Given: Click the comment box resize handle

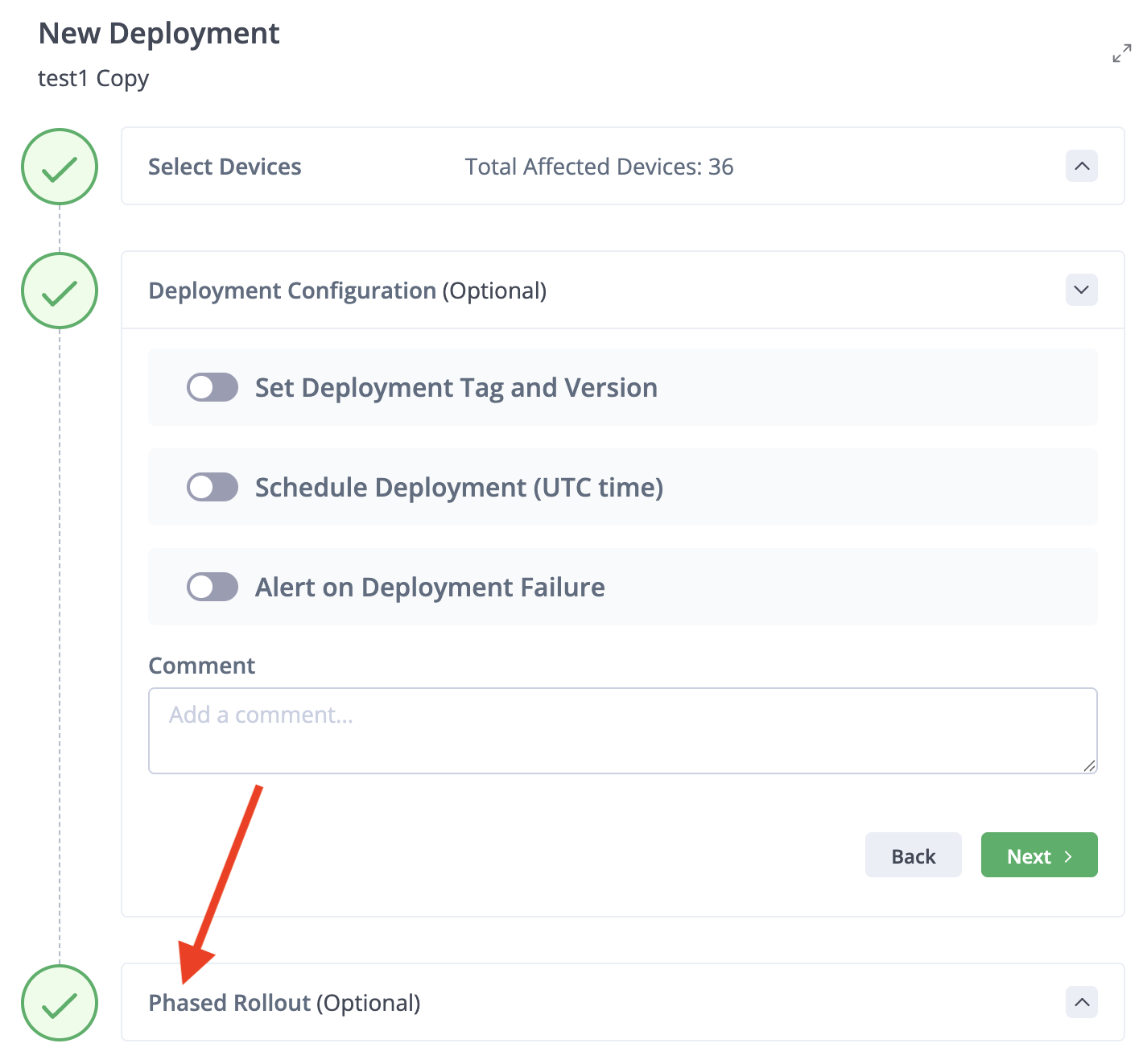Looking at the screenshot, I should 1089,765.
